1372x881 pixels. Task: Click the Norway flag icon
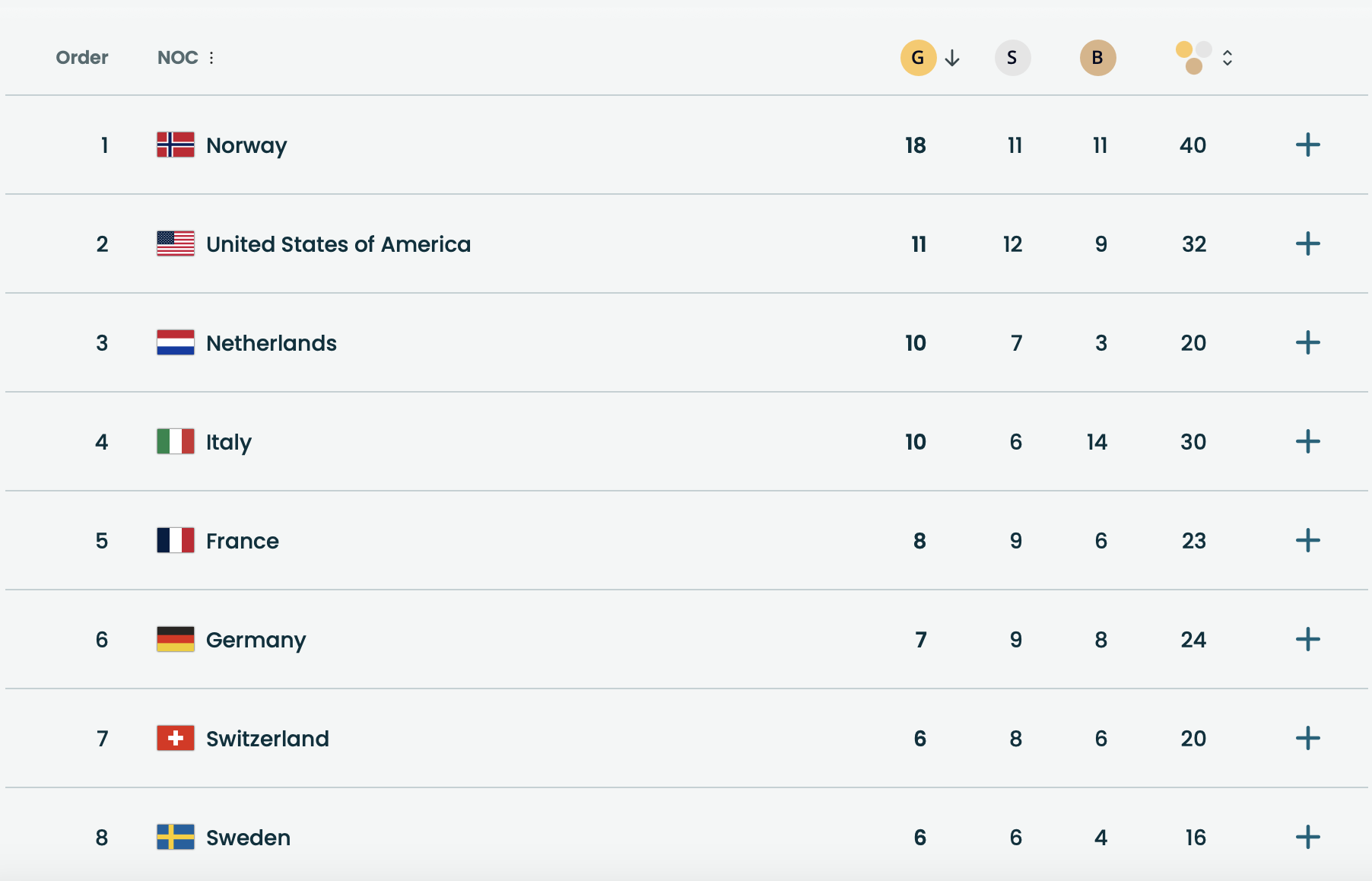[x=176, y=145]
